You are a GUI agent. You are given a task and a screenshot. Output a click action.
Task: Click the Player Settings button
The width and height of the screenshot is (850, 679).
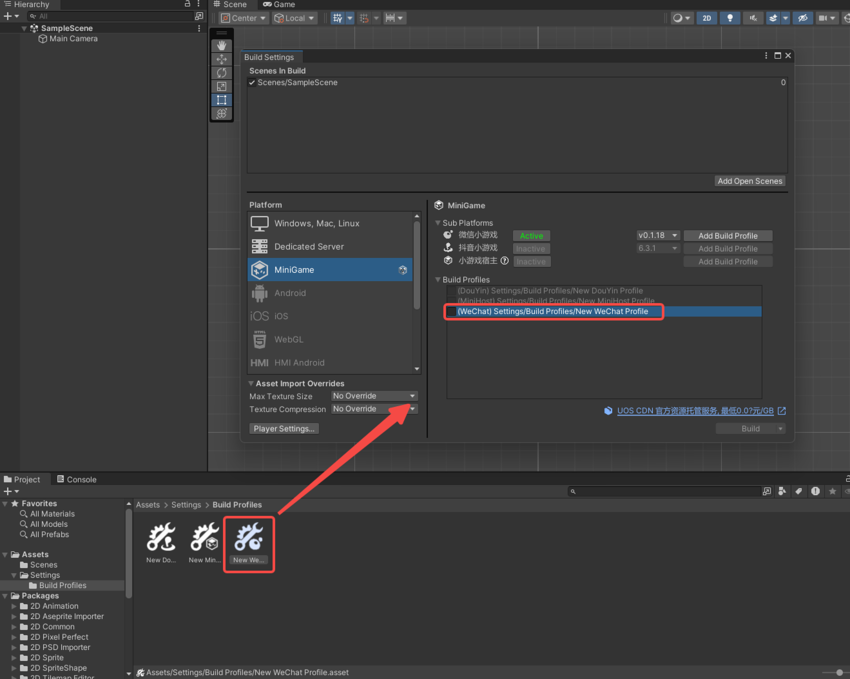(285, 429)
